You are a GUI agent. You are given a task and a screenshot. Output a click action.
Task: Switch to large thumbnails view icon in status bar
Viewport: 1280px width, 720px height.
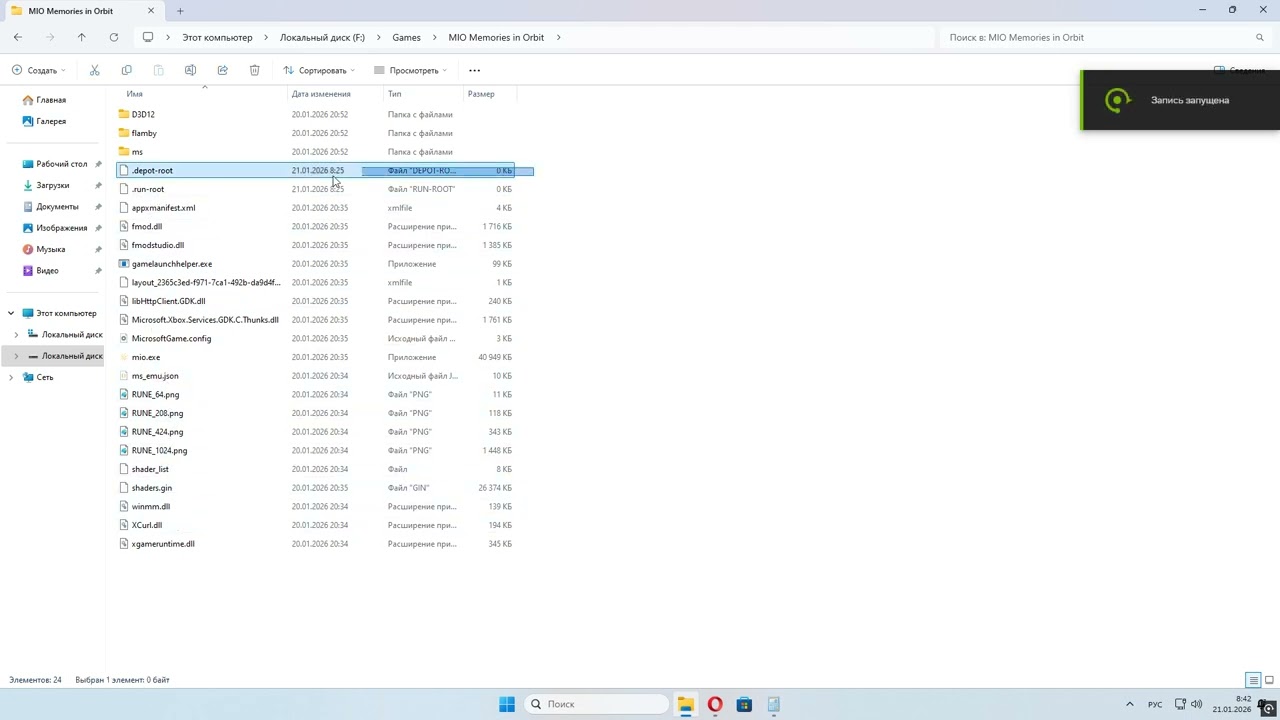pyautogui.click(x=1268, y=680)
